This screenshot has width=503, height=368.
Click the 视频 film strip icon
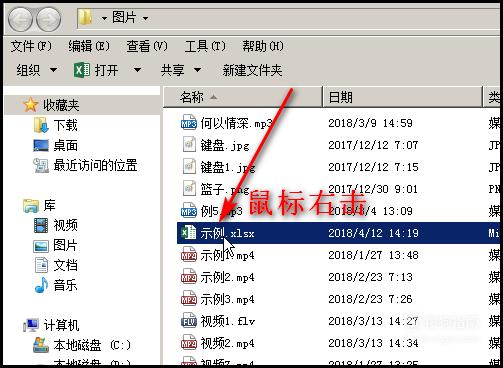[41, 225]
